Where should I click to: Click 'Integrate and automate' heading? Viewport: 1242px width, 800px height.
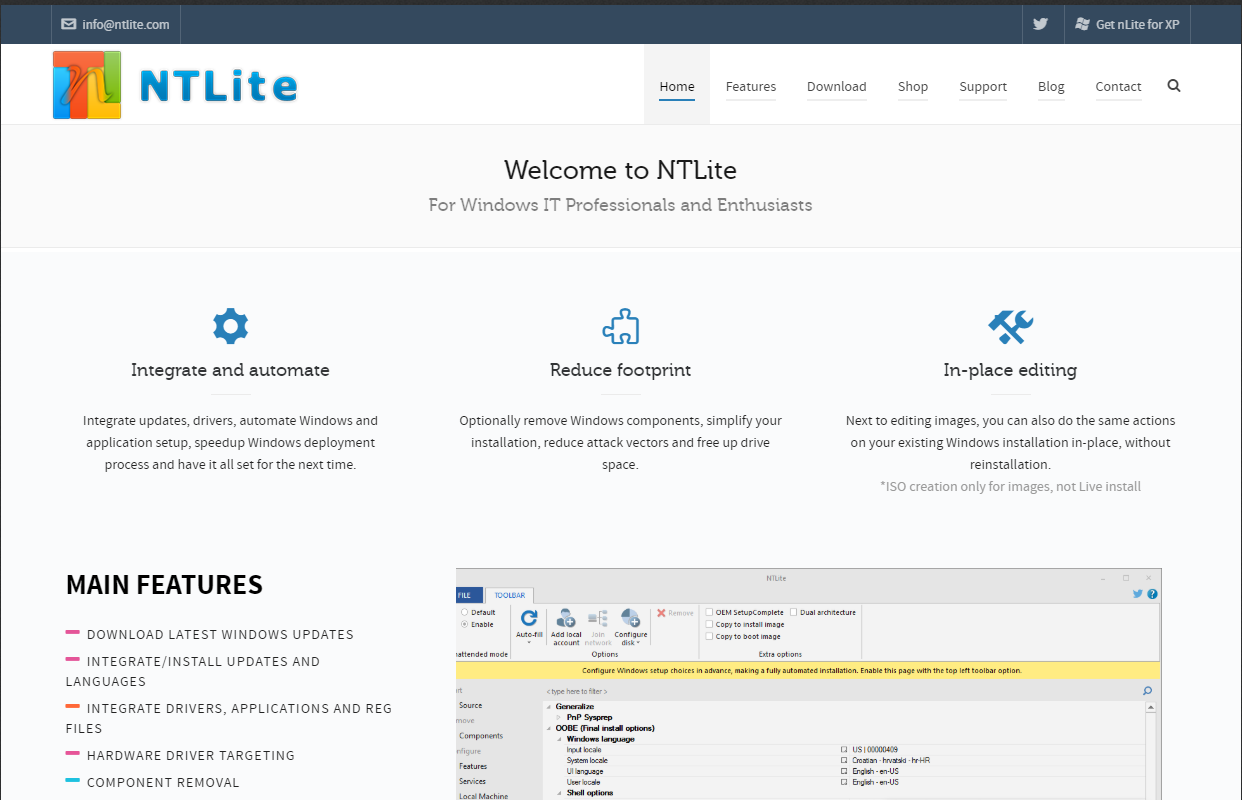tap(230, 370)
